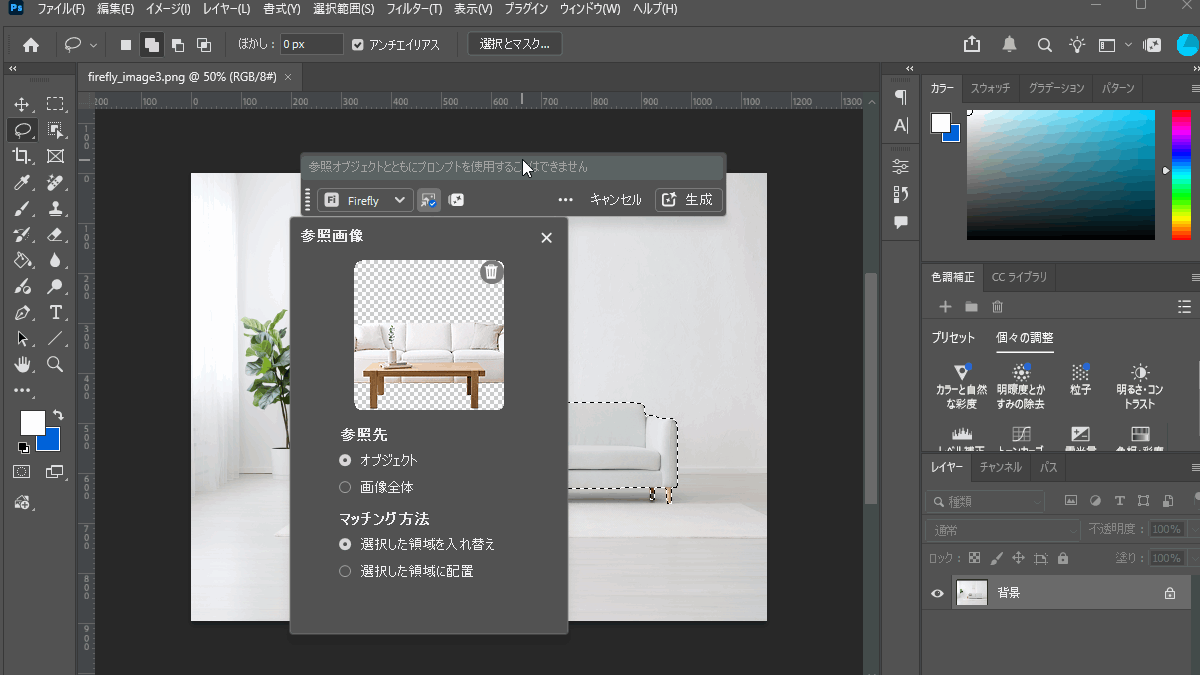
Task: Choose Subtract from selection mode button
Action: pos(178,45)
